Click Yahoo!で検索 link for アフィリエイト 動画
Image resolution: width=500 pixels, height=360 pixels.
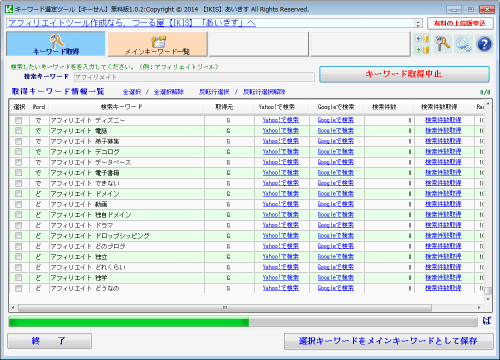[x=280, y=204]
